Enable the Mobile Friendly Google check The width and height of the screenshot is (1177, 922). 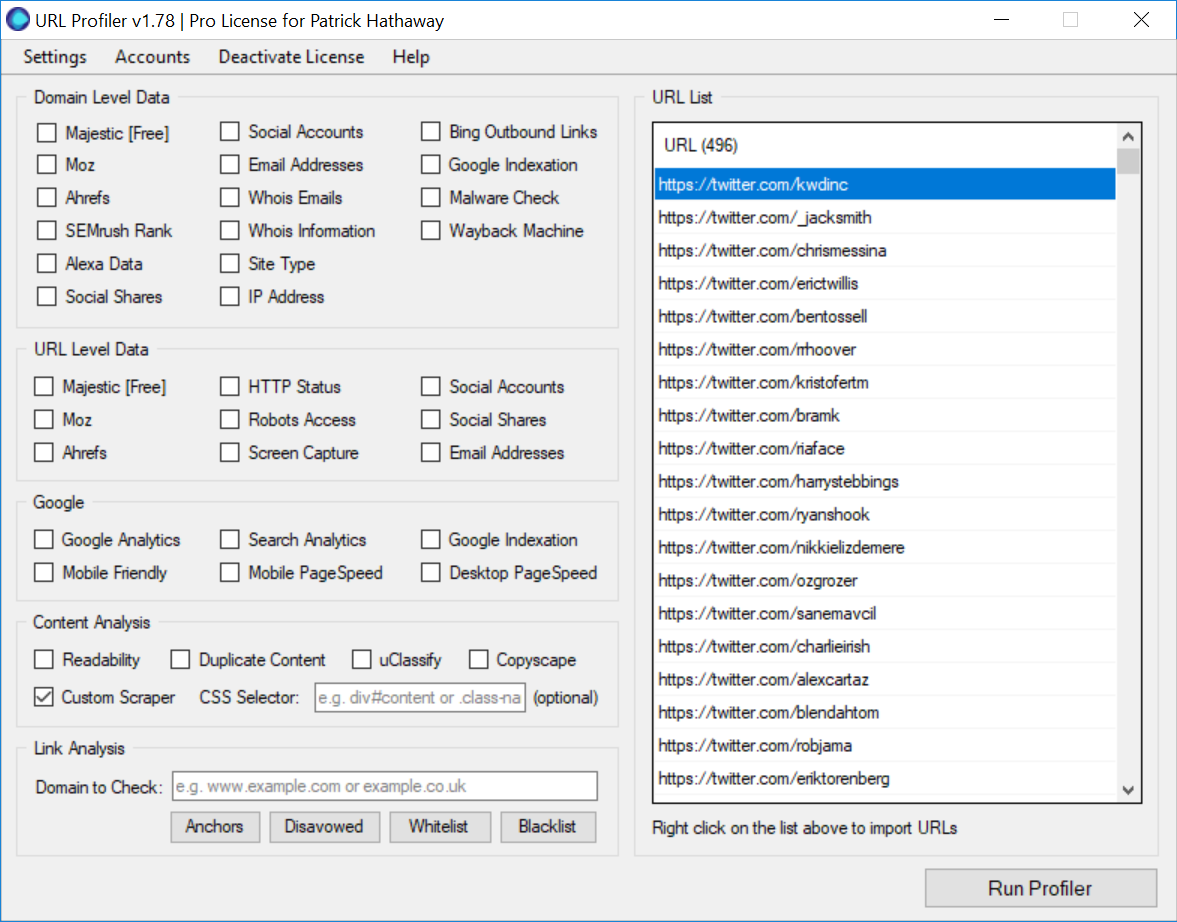click(x=43, y=573)
